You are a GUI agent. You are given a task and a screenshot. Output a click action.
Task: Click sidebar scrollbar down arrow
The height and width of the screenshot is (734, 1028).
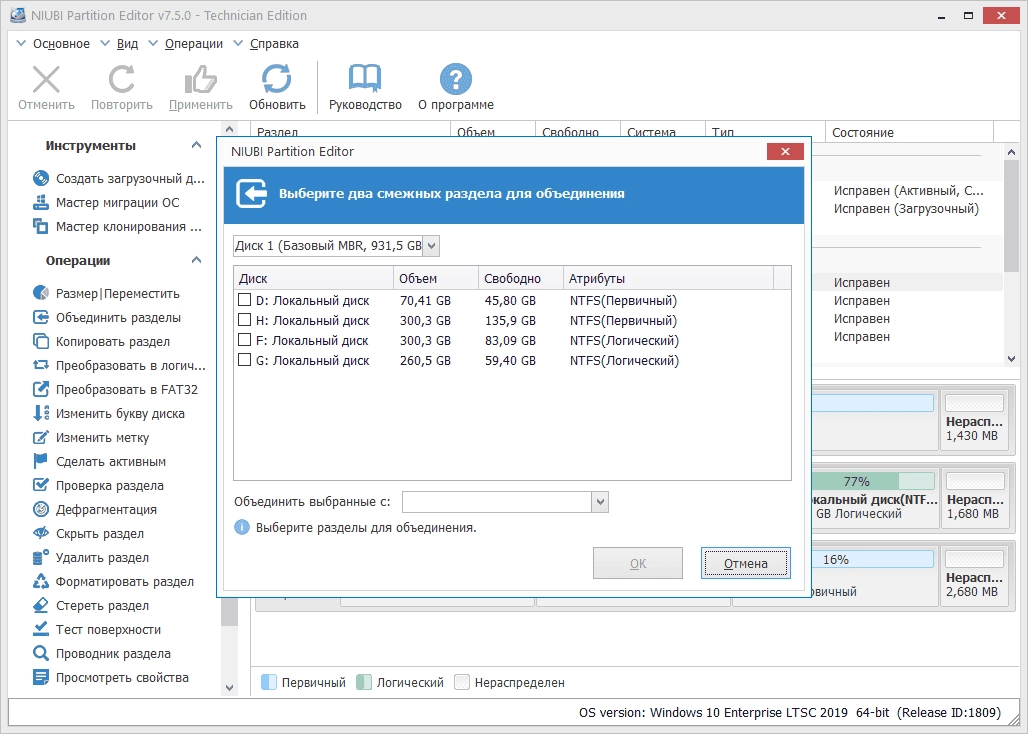point(229,687)
